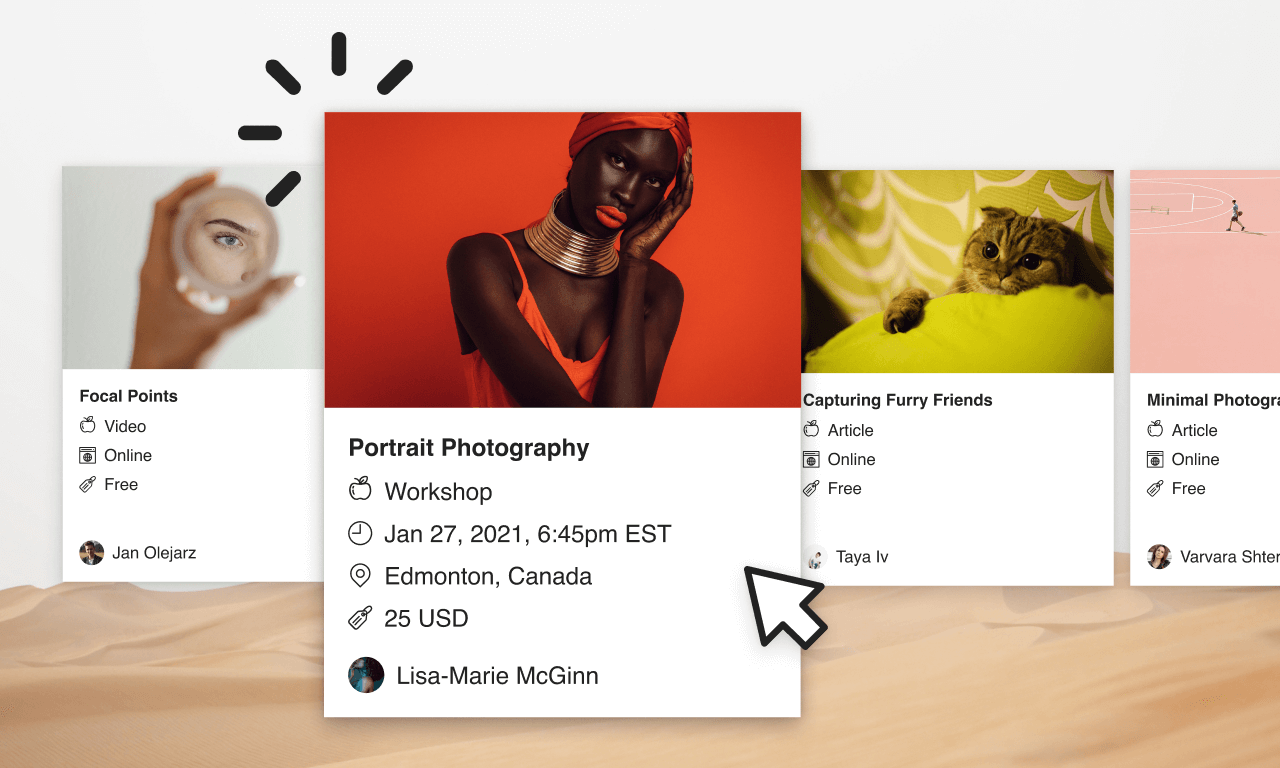Click author name Taya Iv

pos(862,557)
